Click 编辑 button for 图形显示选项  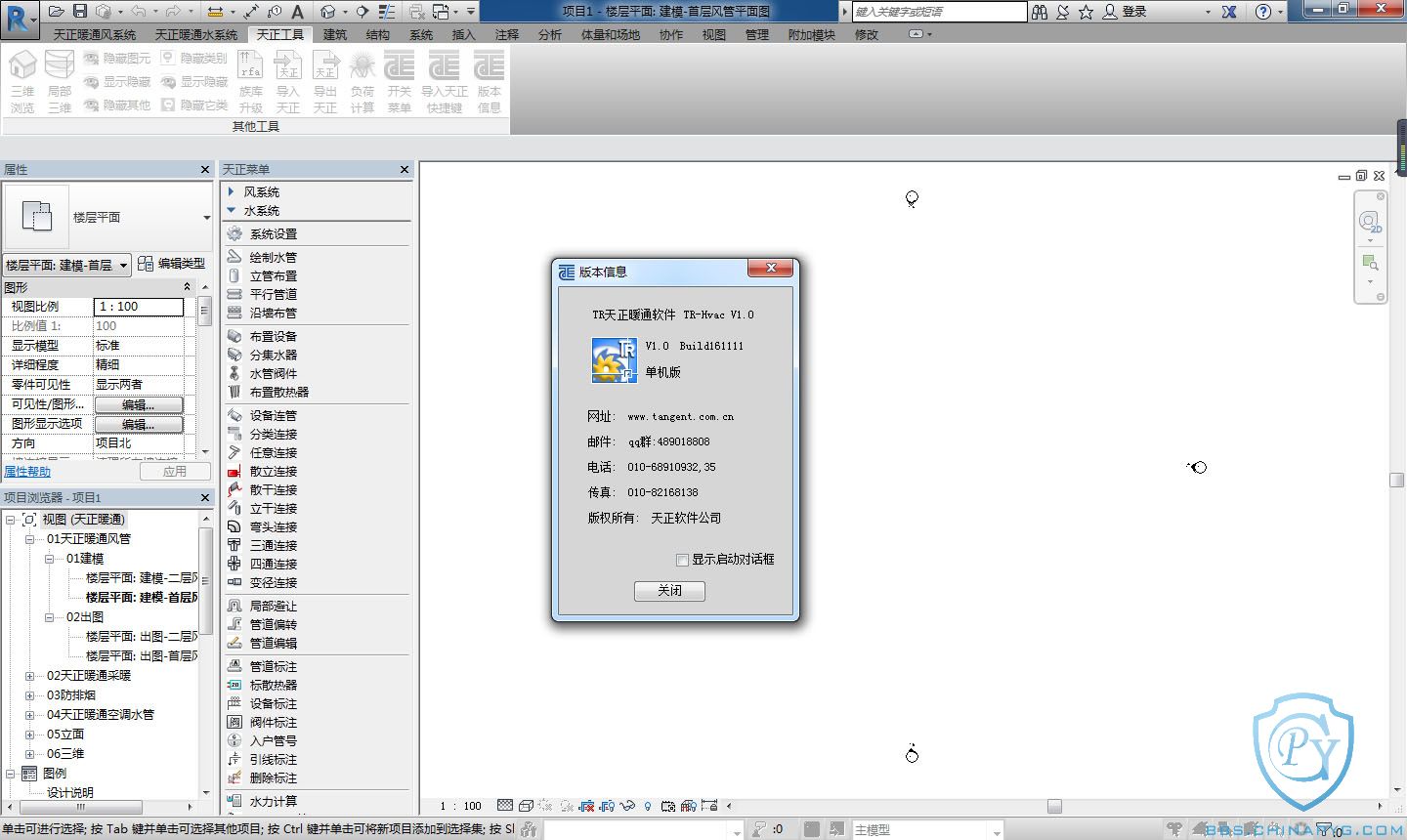[x=139, y=424]
